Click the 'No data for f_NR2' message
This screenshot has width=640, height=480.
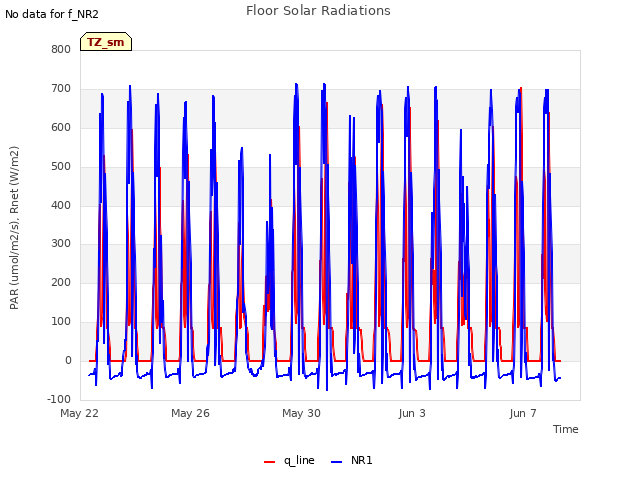[52, 14]
